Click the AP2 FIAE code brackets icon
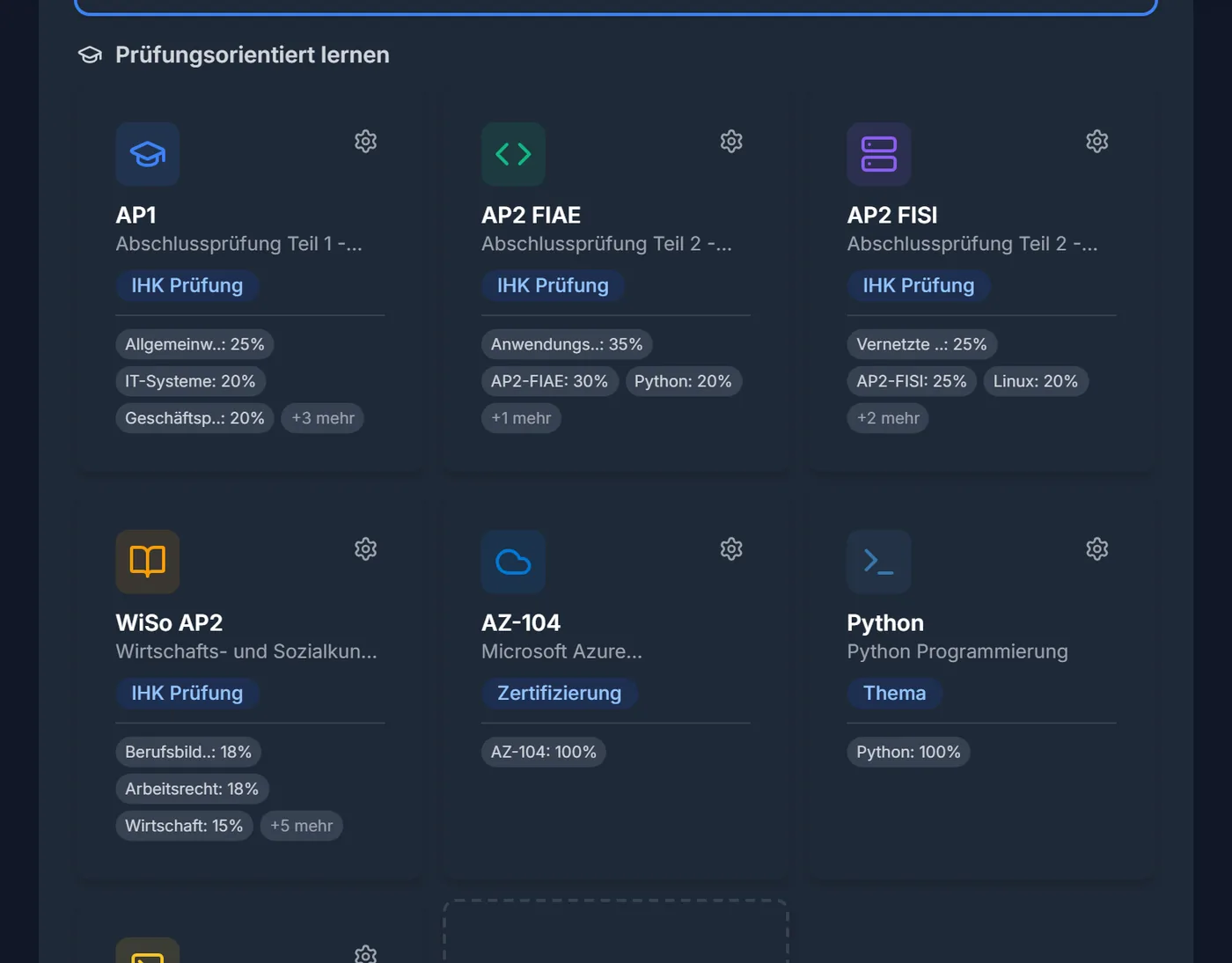This screenshot has width=1232, height=963. click(513, 154)
